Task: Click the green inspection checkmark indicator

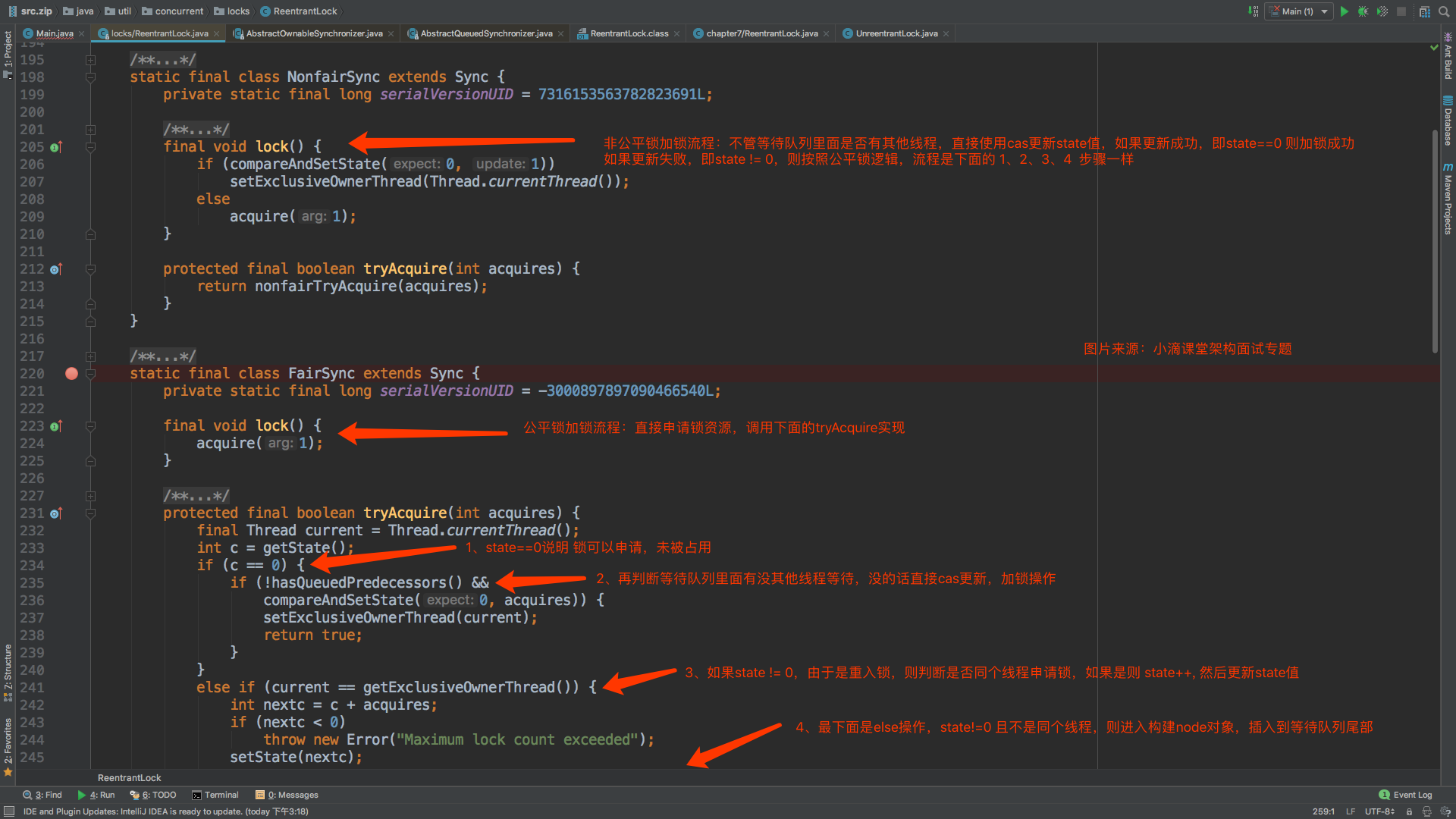Action: tap(1434, 48)
